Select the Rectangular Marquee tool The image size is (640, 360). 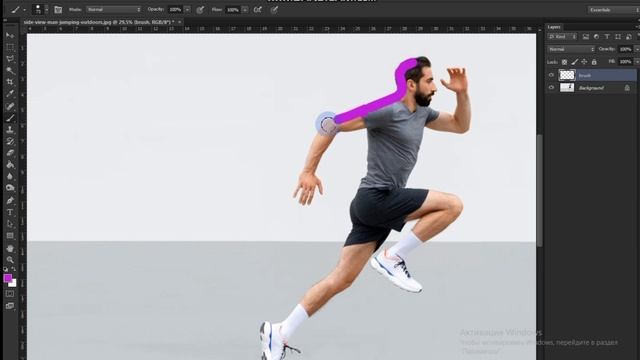pyautogui.click(x=10, y=47)
